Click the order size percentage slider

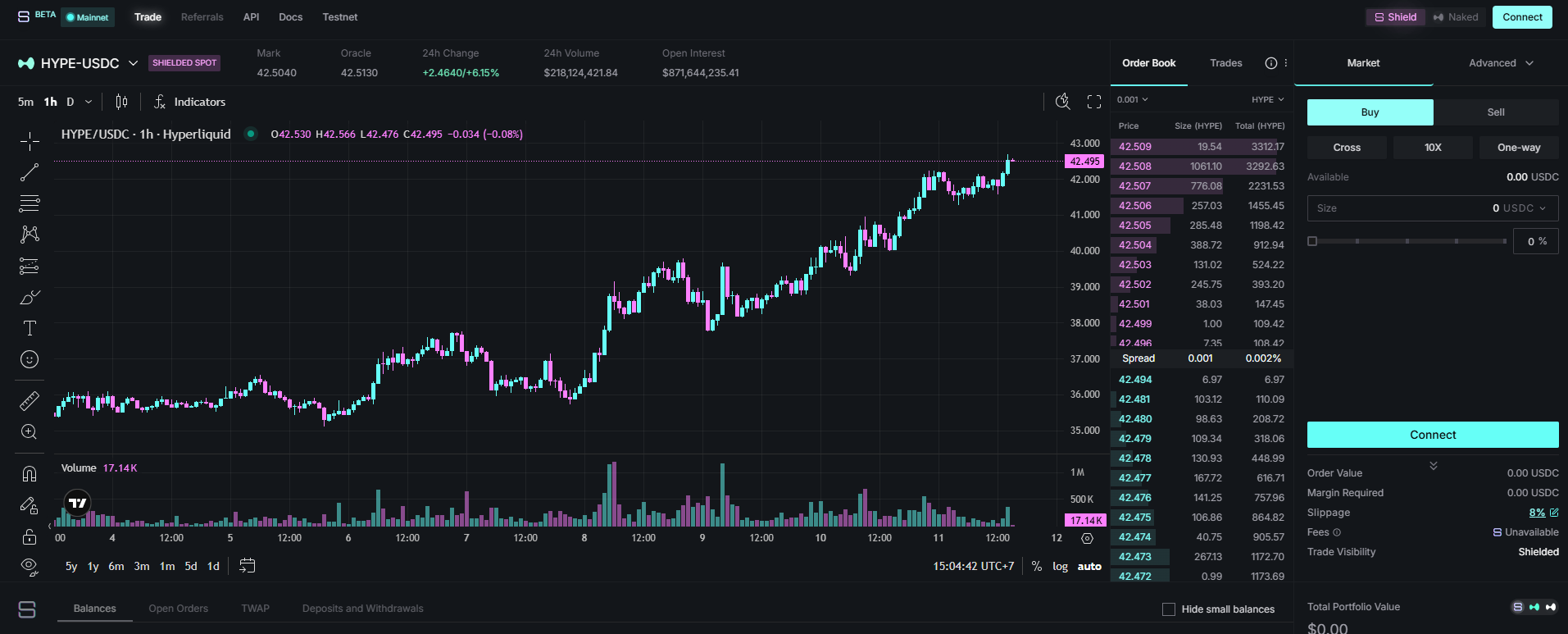[1407, 241]
